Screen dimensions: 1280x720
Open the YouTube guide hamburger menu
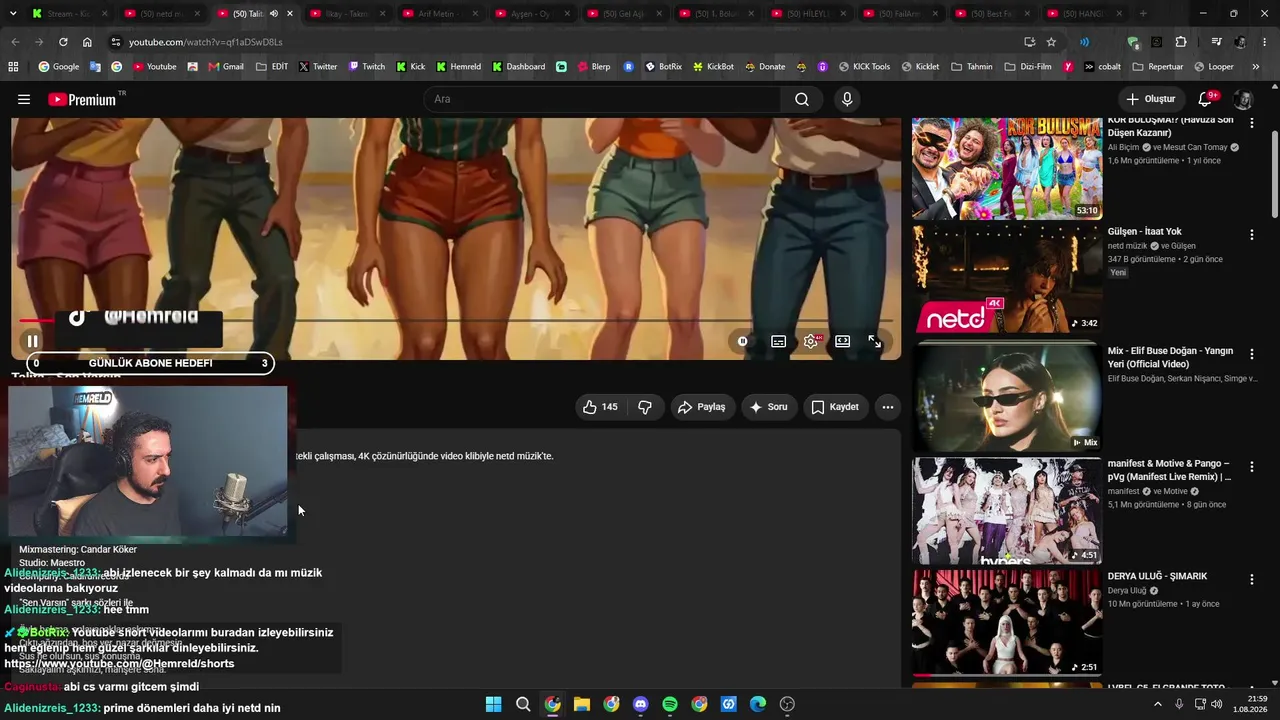(x=24, y=99)
